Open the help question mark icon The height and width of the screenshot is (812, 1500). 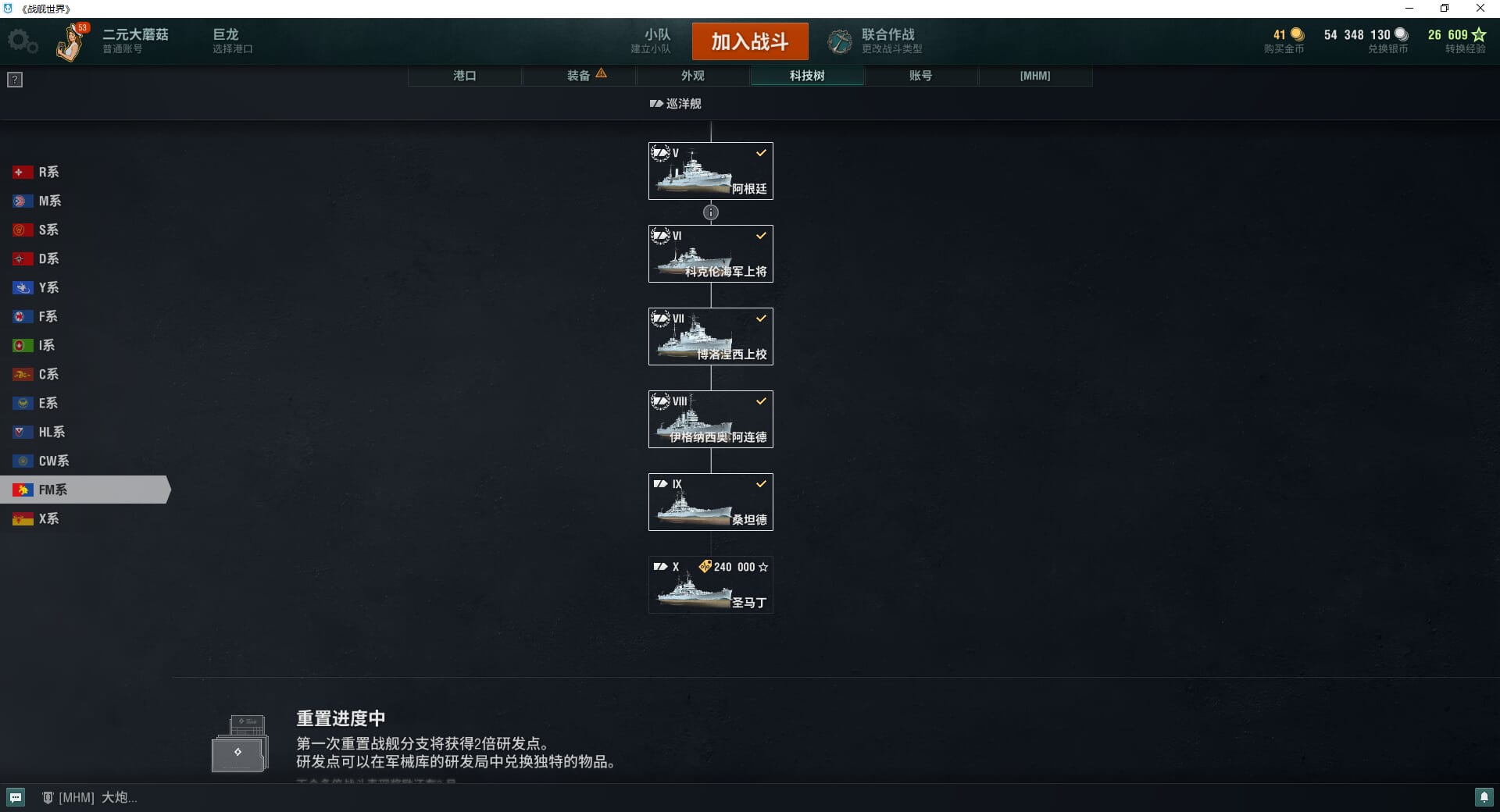coord(15,80)
